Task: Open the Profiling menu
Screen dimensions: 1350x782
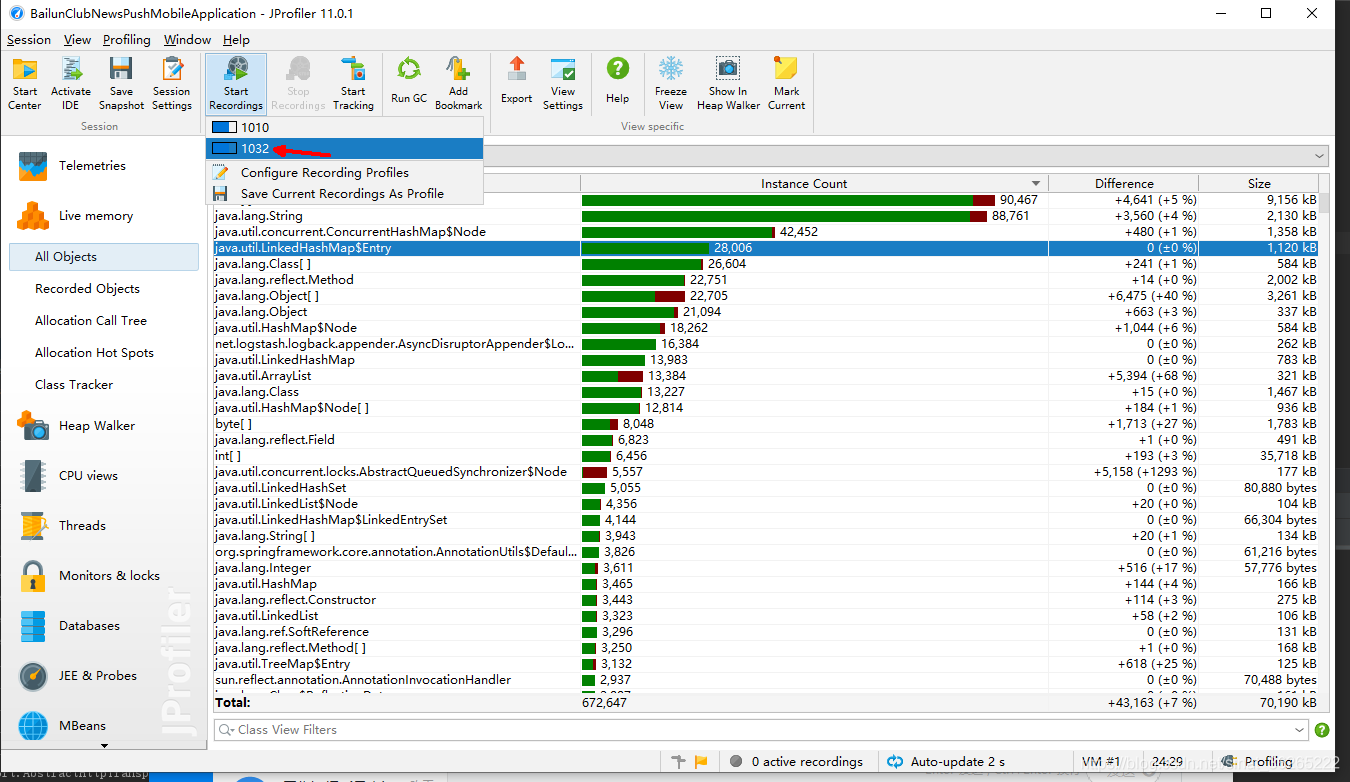Action: tap(127, 40)
